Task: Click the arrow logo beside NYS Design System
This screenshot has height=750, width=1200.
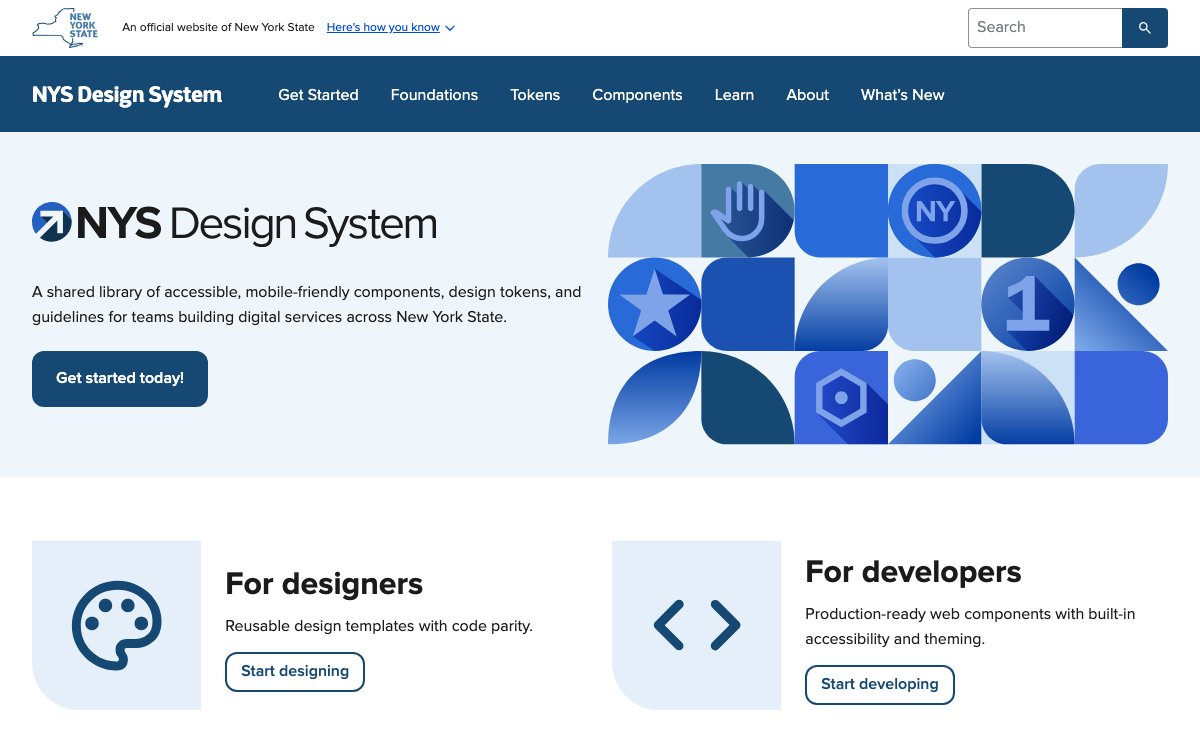Action: (51, 222)
